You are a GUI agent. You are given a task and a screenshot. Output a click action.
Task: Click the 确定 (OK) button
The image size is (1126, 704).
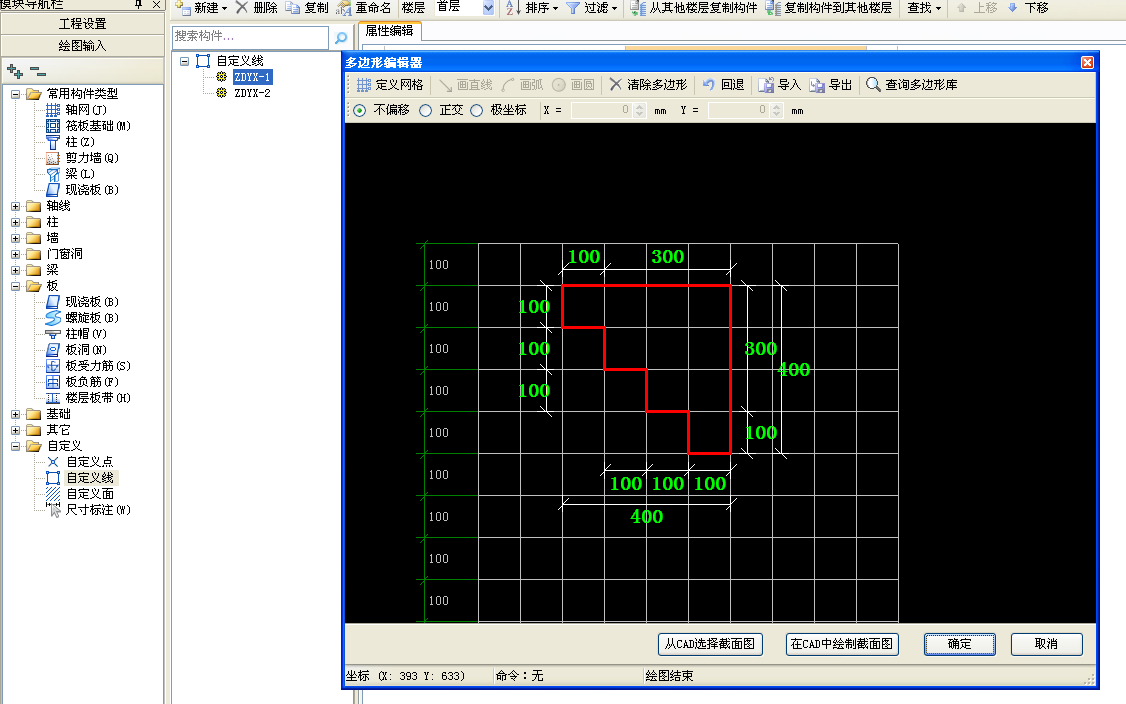point(959,644)
